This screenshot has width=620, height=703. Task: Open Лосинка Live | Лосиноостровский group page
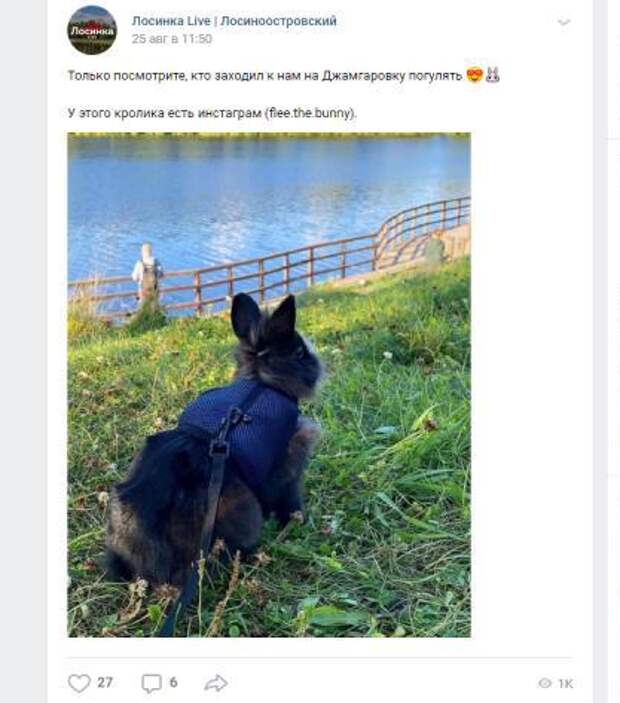[234, 21]
